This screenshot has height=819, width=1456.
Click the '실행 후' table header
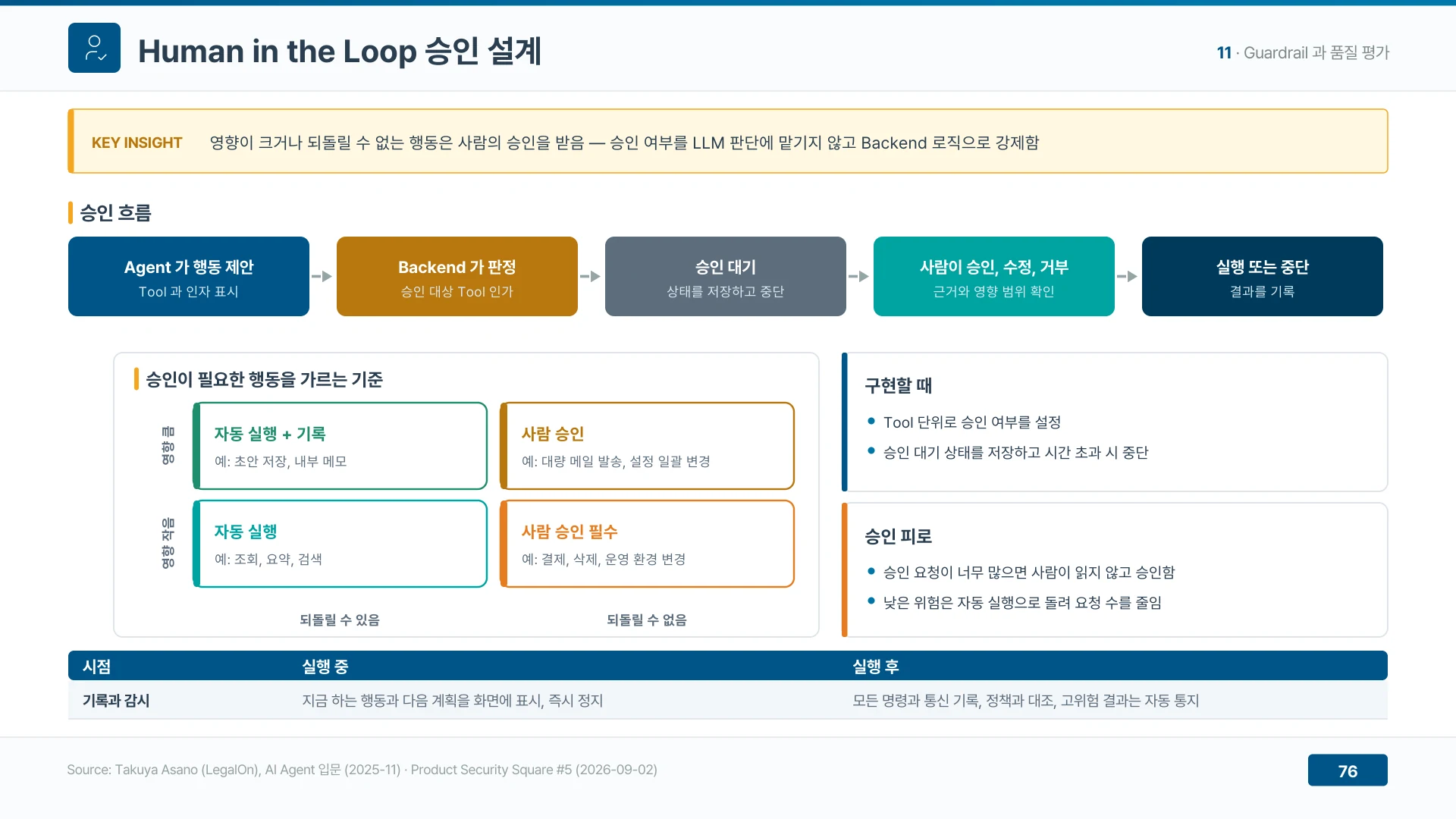tap(876, 667)
